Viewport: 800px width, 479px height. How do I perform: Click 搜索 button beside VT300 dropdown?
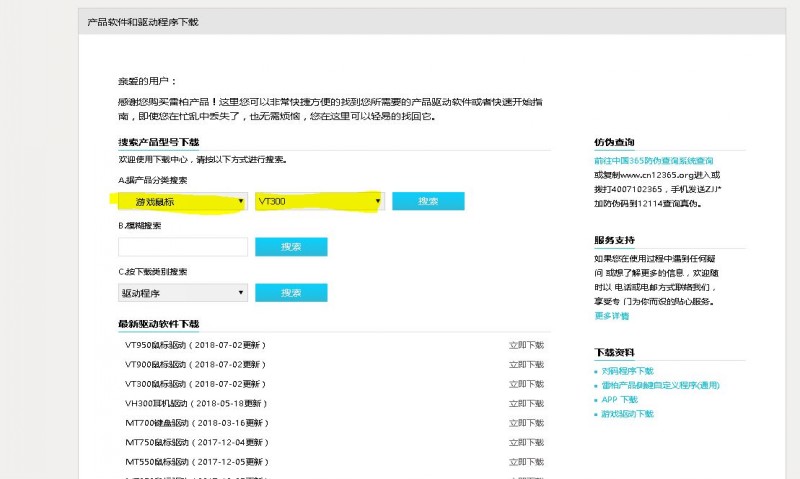(428, 201)
